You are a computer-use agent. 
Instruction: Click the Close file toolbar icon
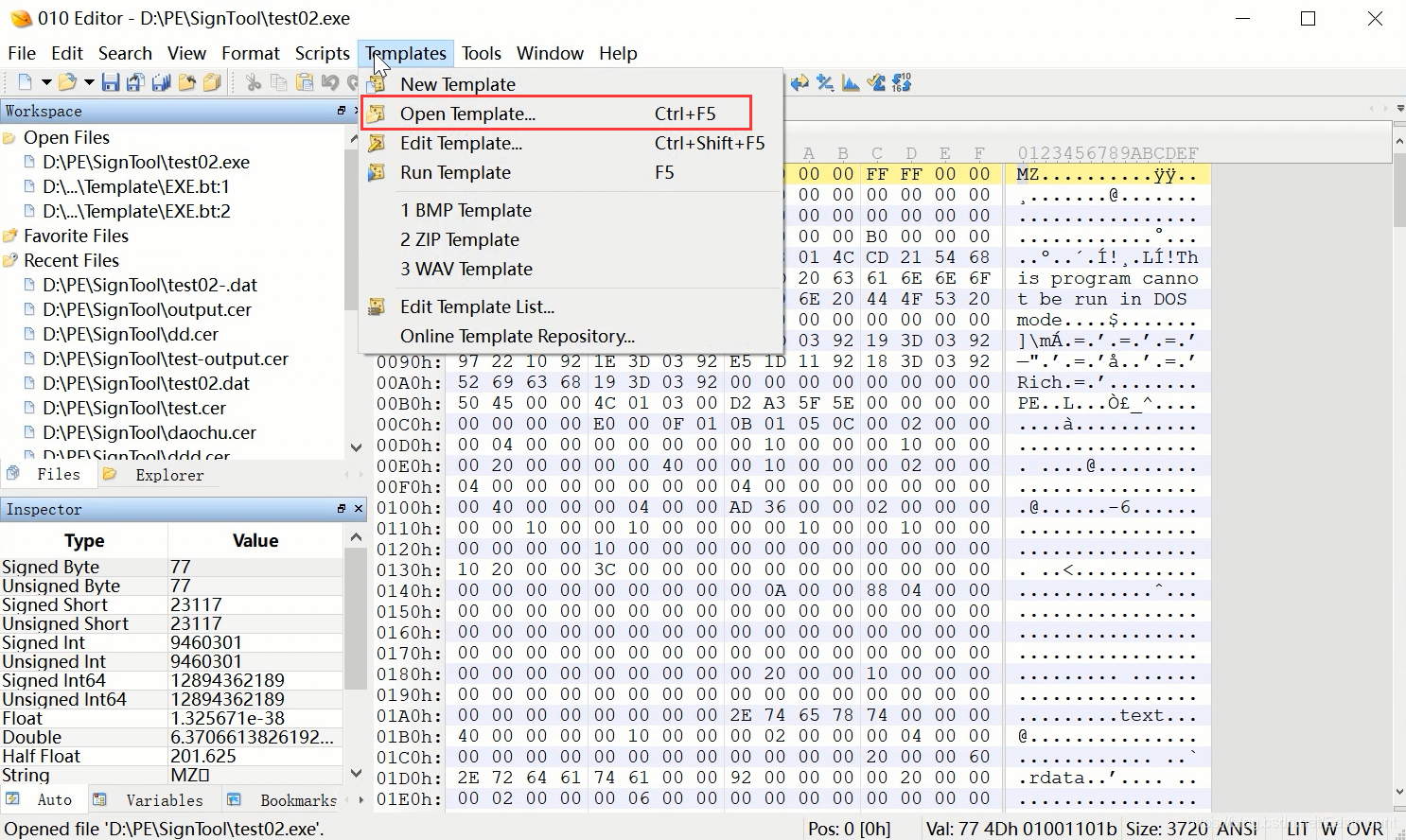[186, 82]
